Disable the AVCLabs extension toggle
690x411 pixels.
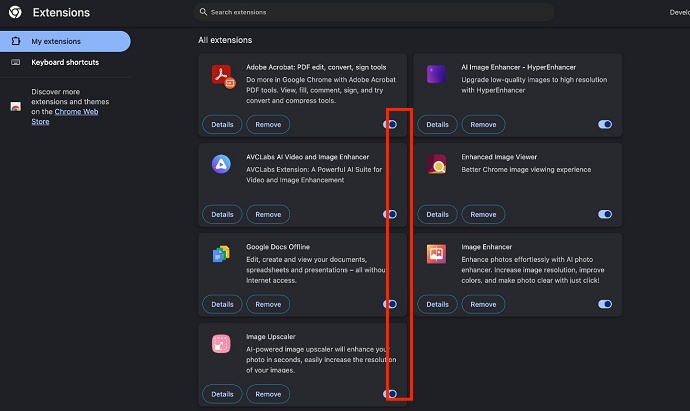(x=390, y=214)
